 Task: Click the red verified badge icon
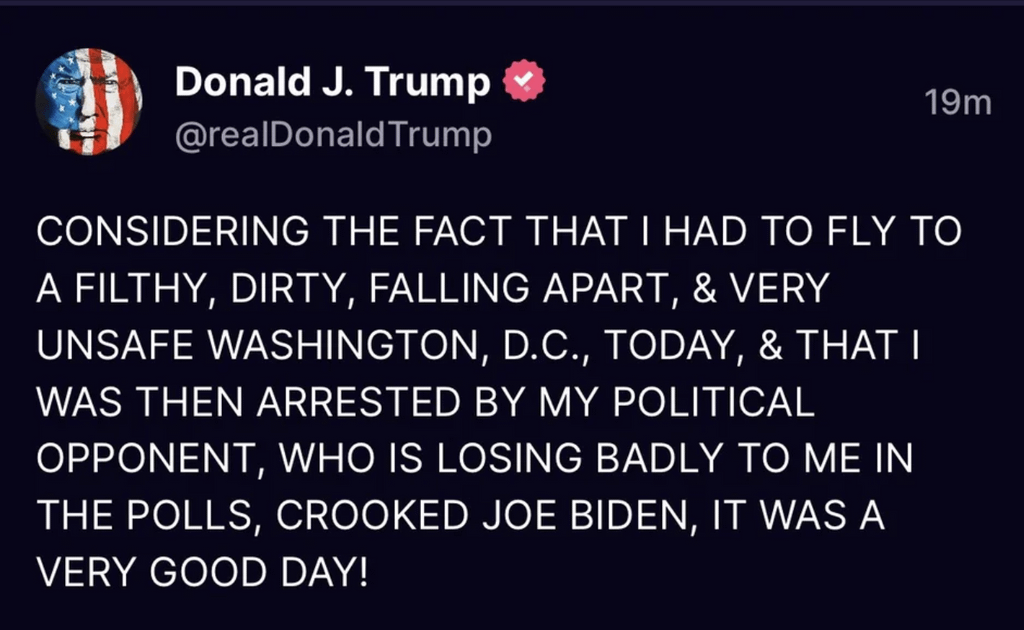coord(521,82)
